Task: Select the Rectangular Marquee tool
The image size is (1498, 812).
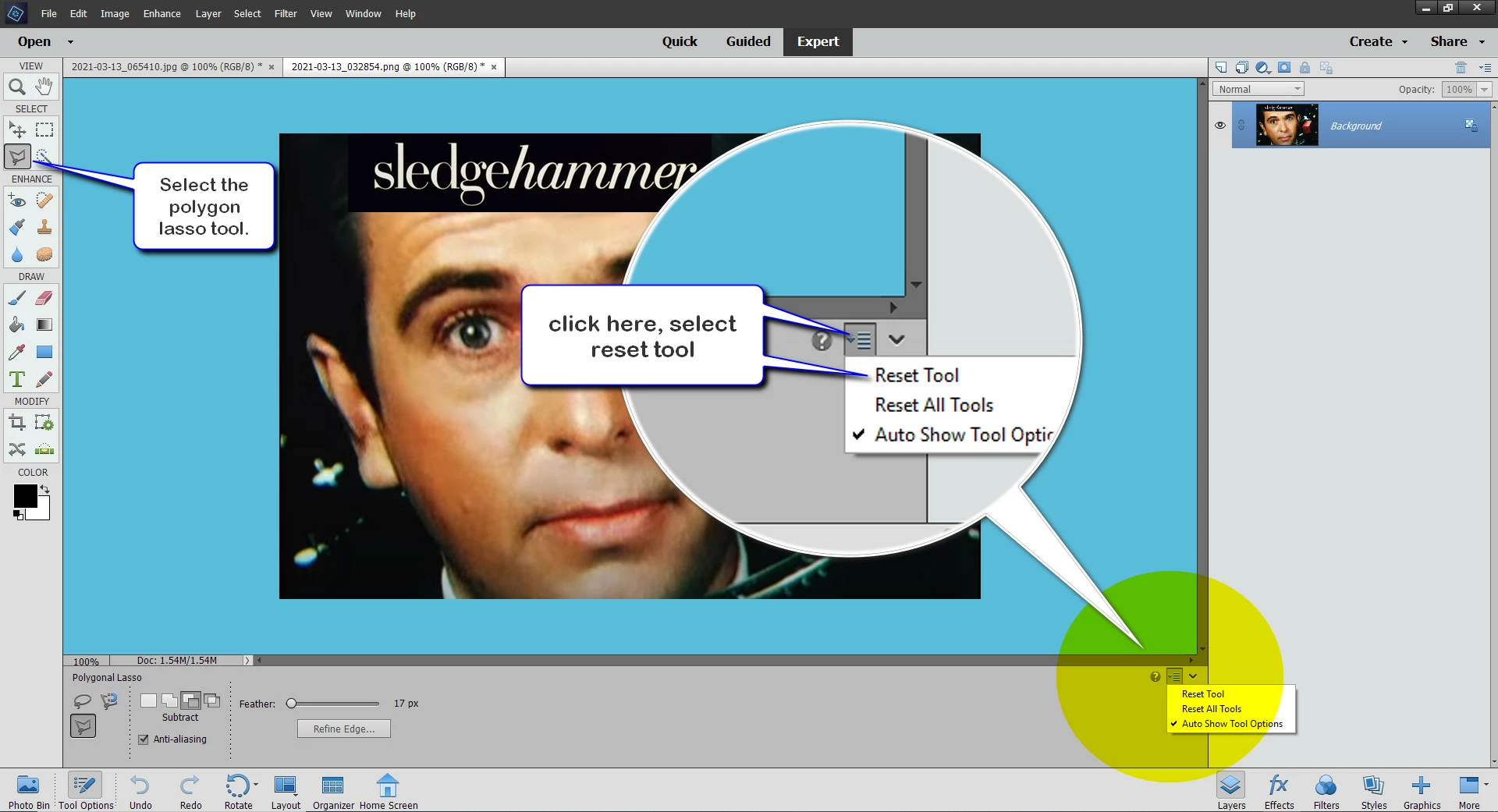Action: coord(44,129)
